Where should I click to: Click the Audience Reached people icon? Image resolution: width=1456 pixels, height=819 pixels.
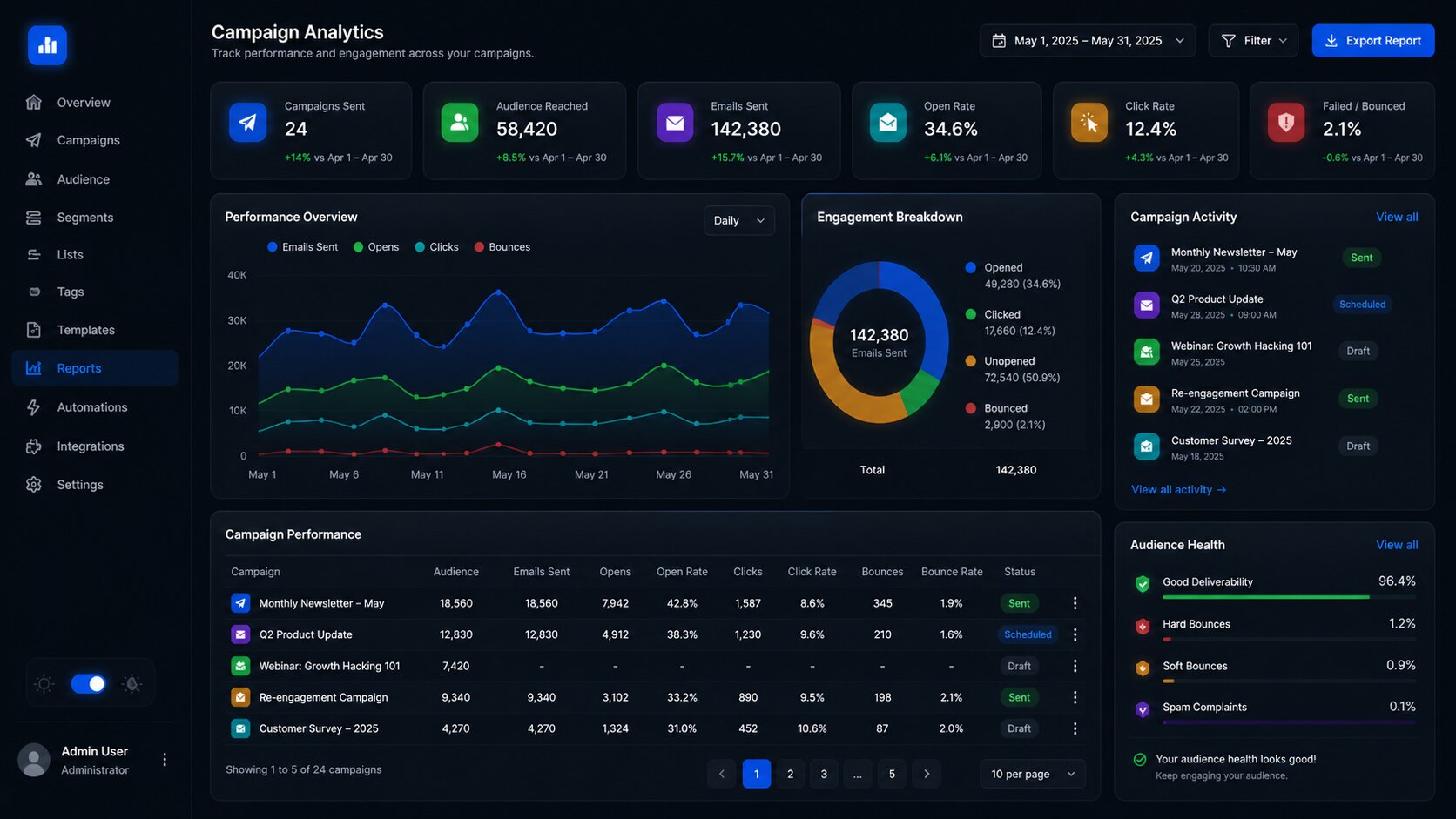[460, 122]
